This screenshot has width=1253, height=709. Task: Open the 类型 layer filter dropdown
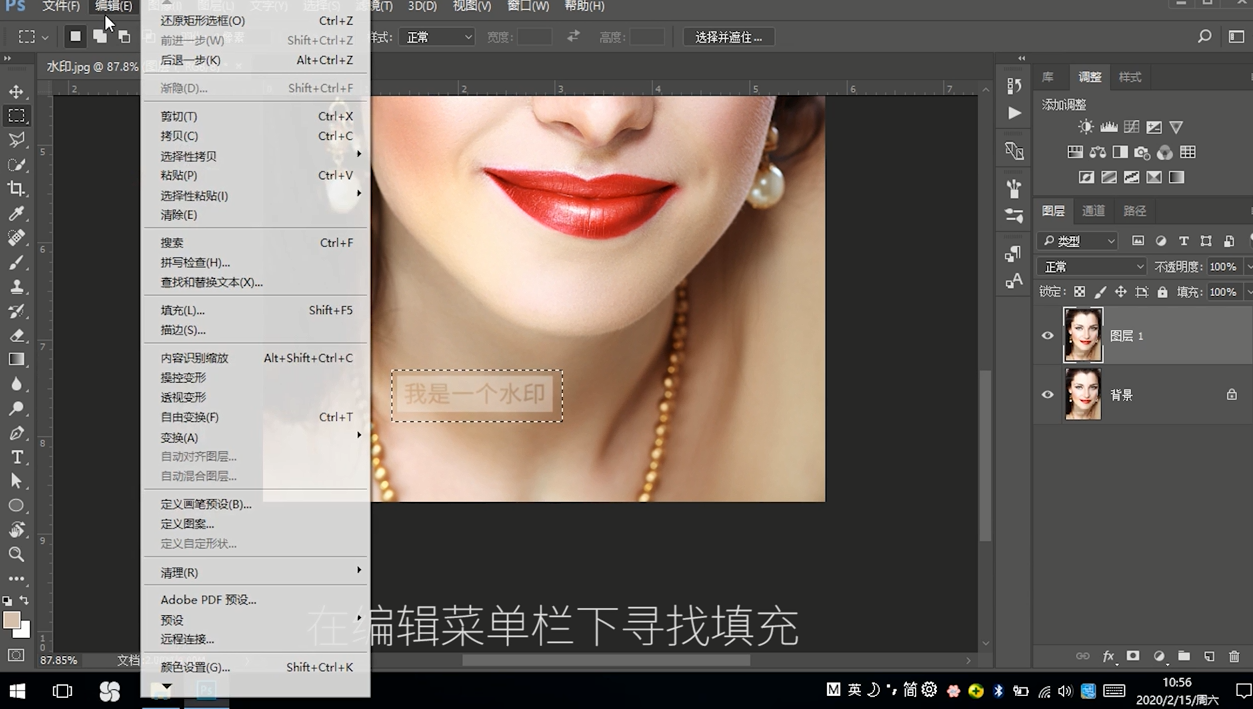(1078, 241)
